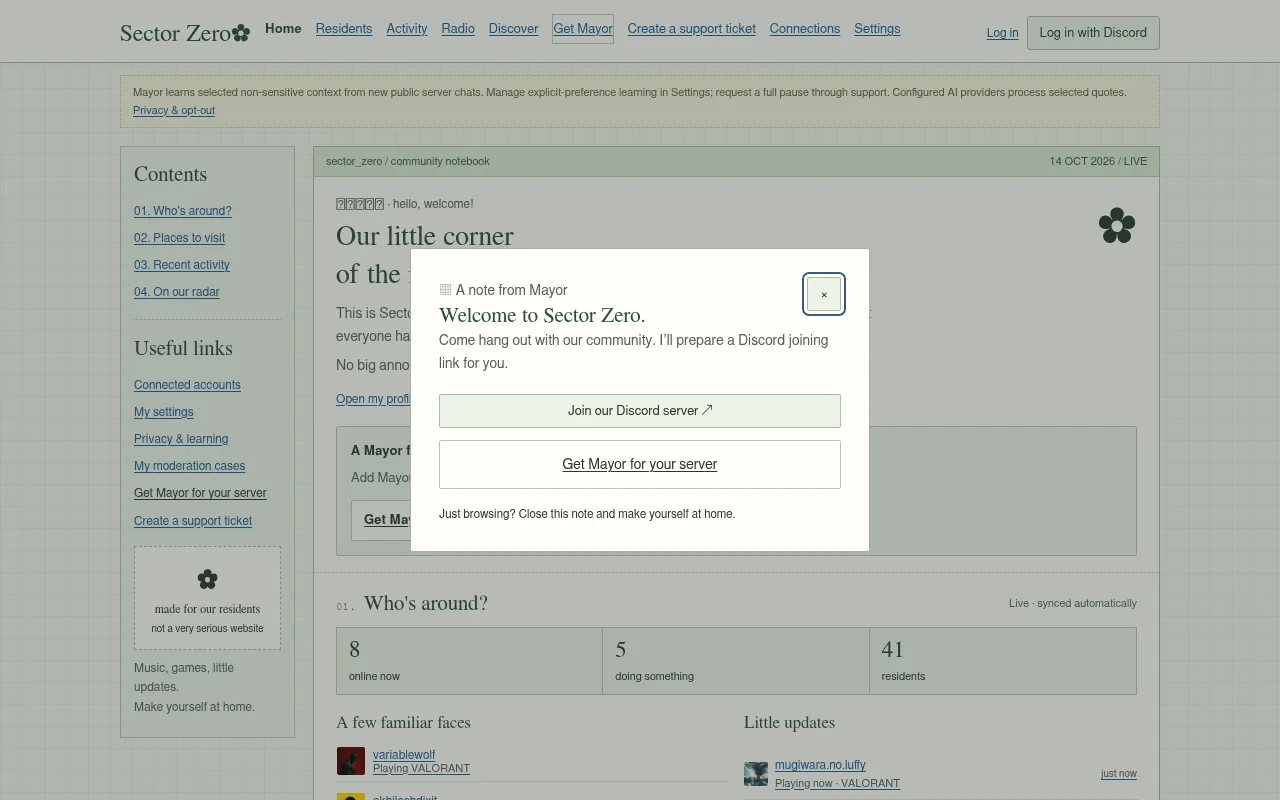Go to the Home nav item

[283, 29]
